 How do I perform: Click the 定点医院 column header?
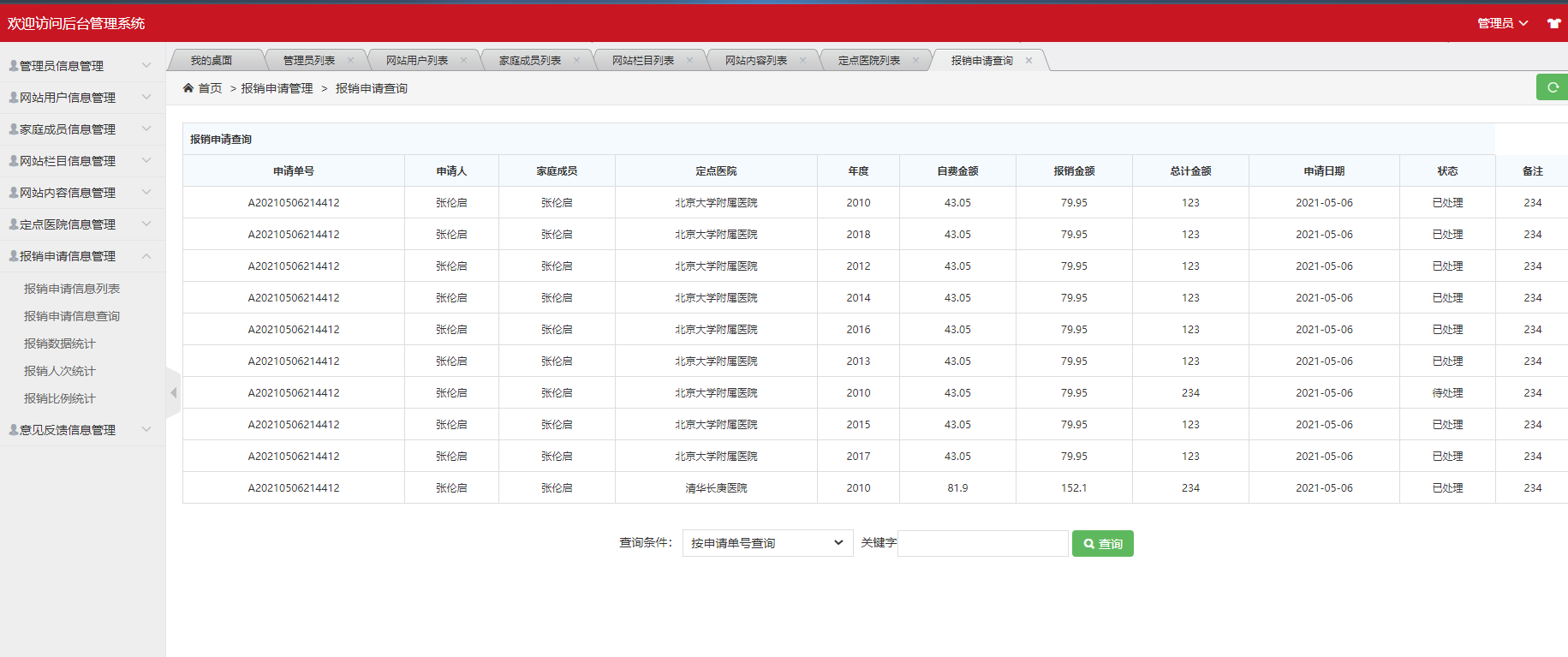(x=716, y=170)
